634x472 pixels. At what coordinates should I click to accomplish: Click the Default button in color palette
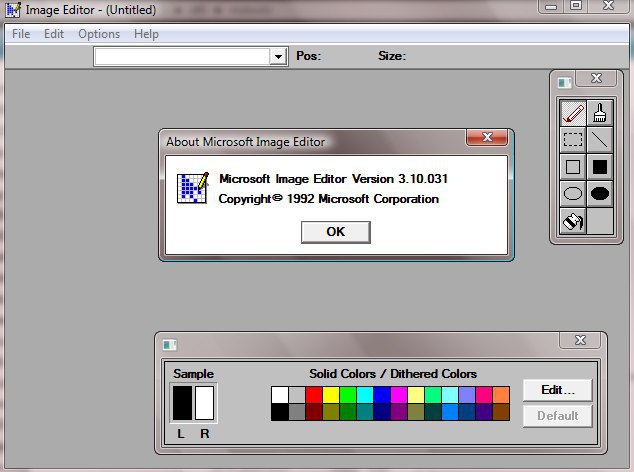[x=558, y=416]
